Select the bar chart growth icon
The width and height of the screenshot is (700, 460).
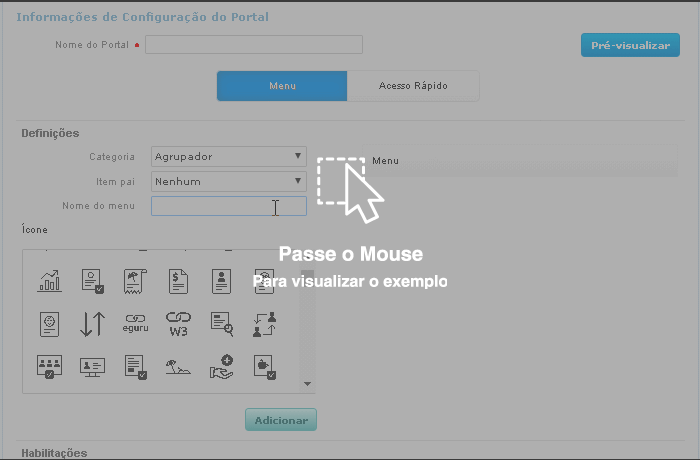coord(50,281)
